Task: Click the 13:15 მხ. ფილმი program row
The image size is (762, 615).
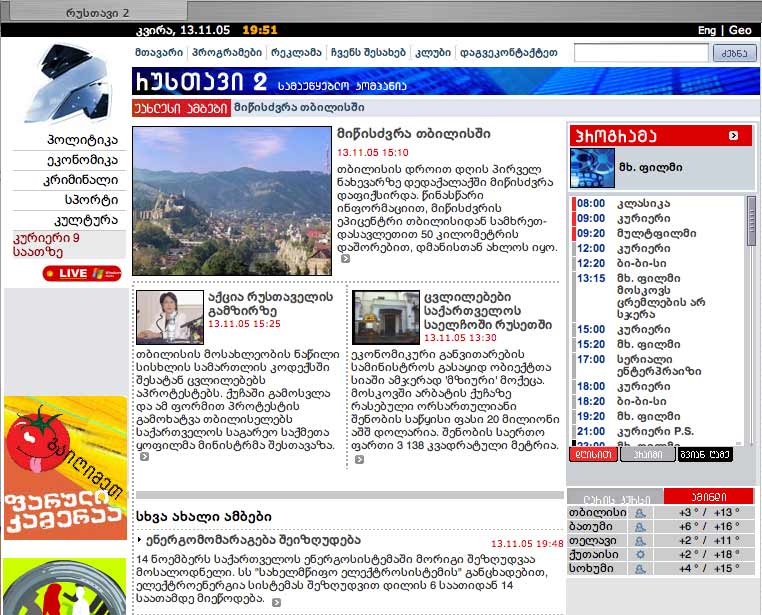Action: click(657, 296)
